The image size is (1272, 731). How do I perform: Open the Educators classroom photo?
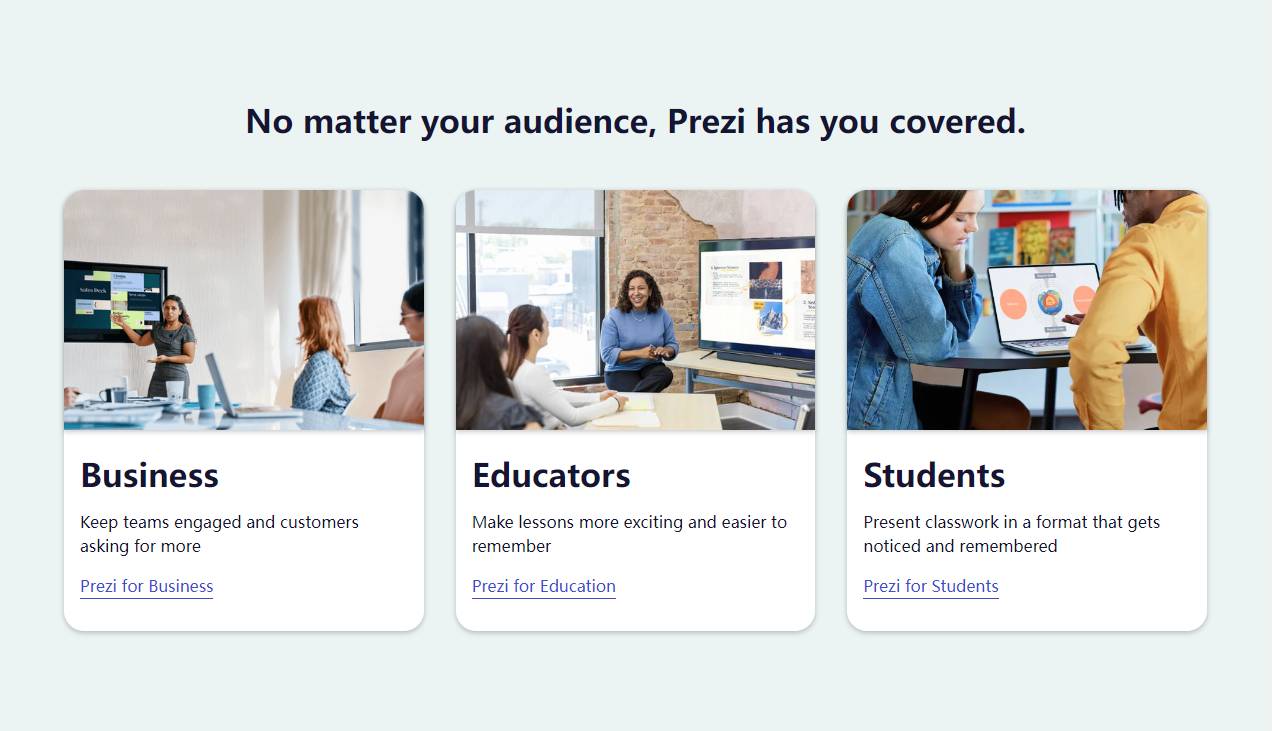coord(635,310)
